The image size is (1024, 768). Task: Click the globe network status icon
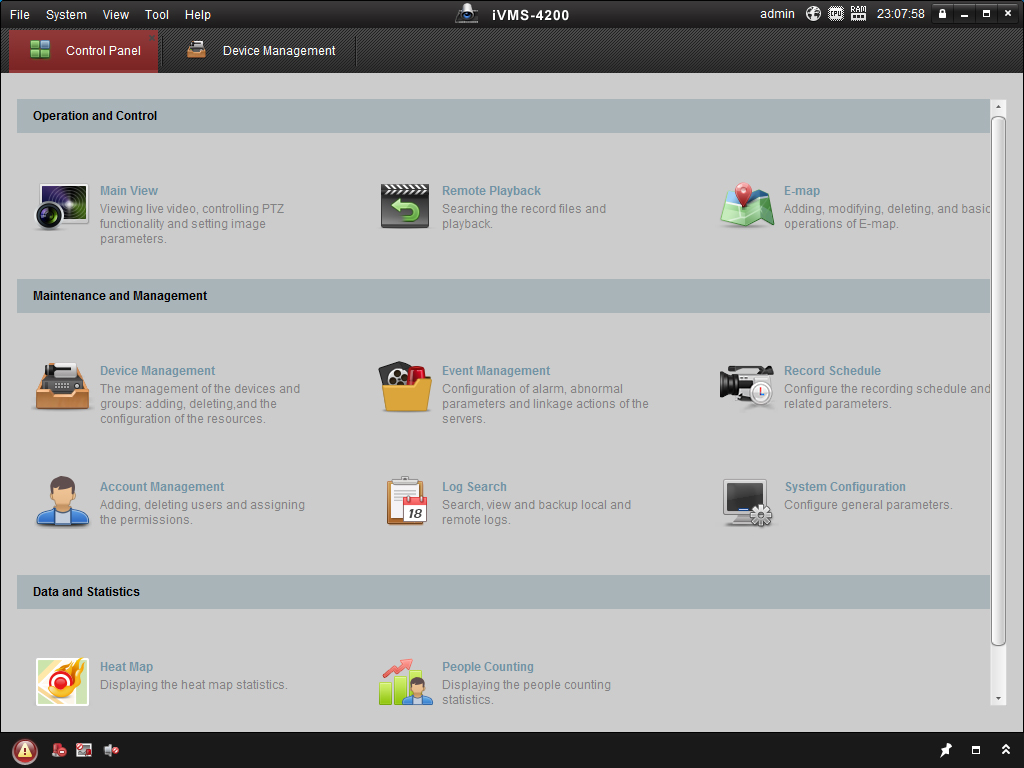click(813, 14)
